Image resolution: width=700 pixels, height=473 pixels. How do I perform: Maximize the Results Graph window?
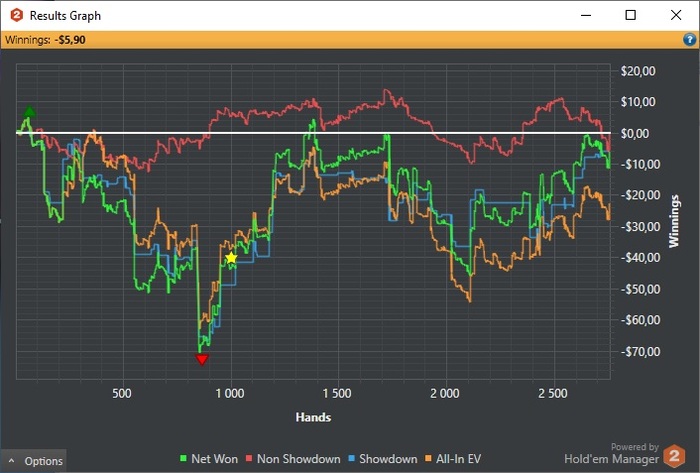630,15
